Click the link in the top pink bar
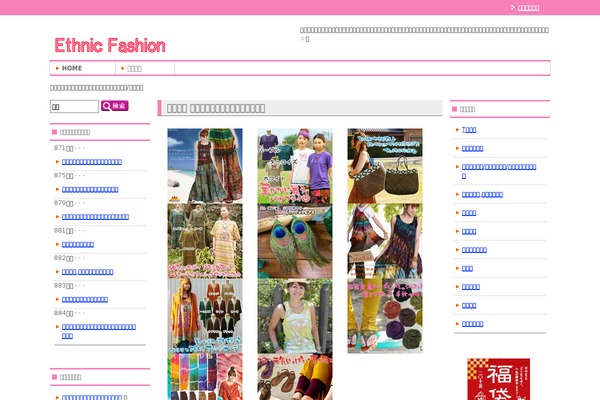Screen dimensions: 600x400 pyautogui.click(x=528, y=8)
